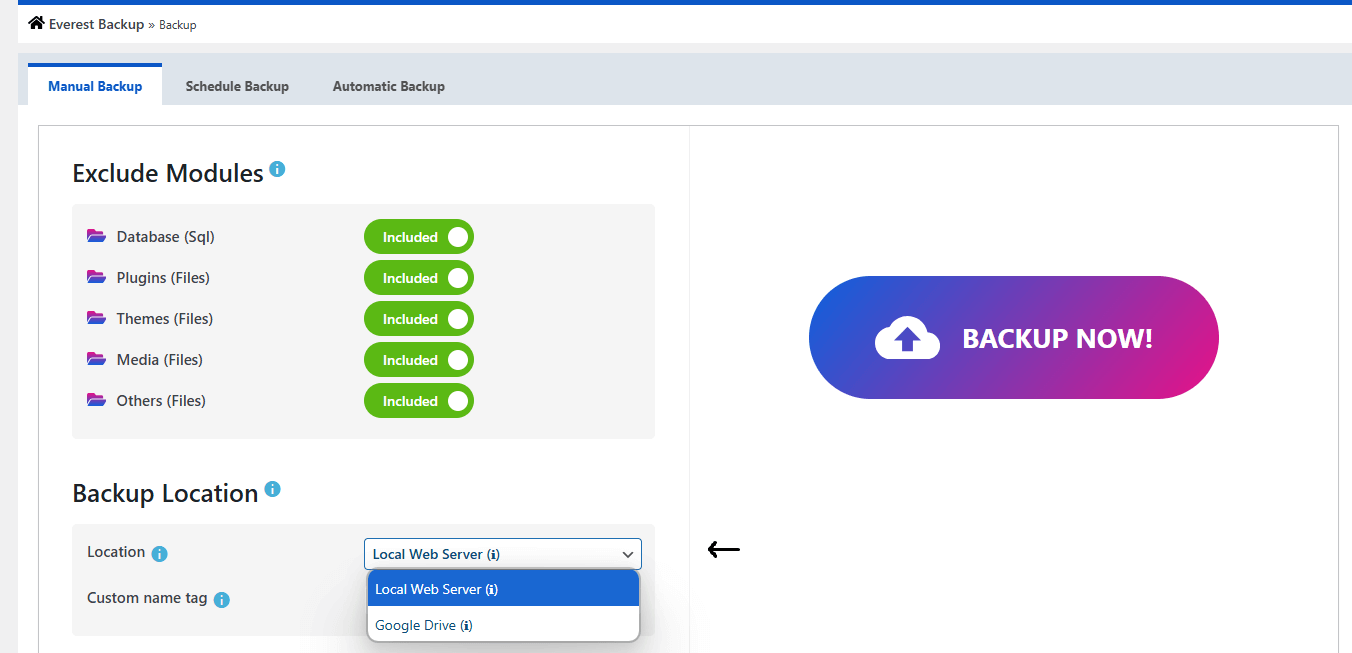The width and height of the screenshot is (1352, 653).
Task: Click info icon next to Location label
Action: (x=159, y=554)
